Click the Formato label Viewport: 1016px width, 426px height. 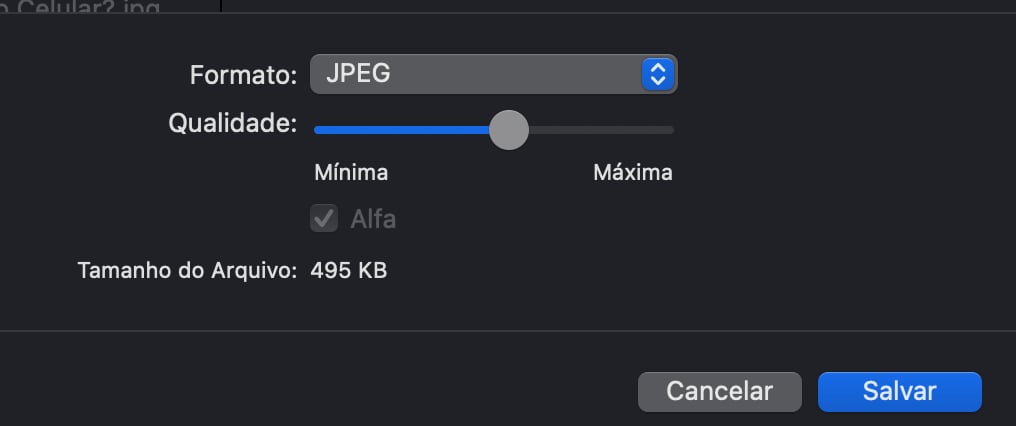click(x=244, y=74)
